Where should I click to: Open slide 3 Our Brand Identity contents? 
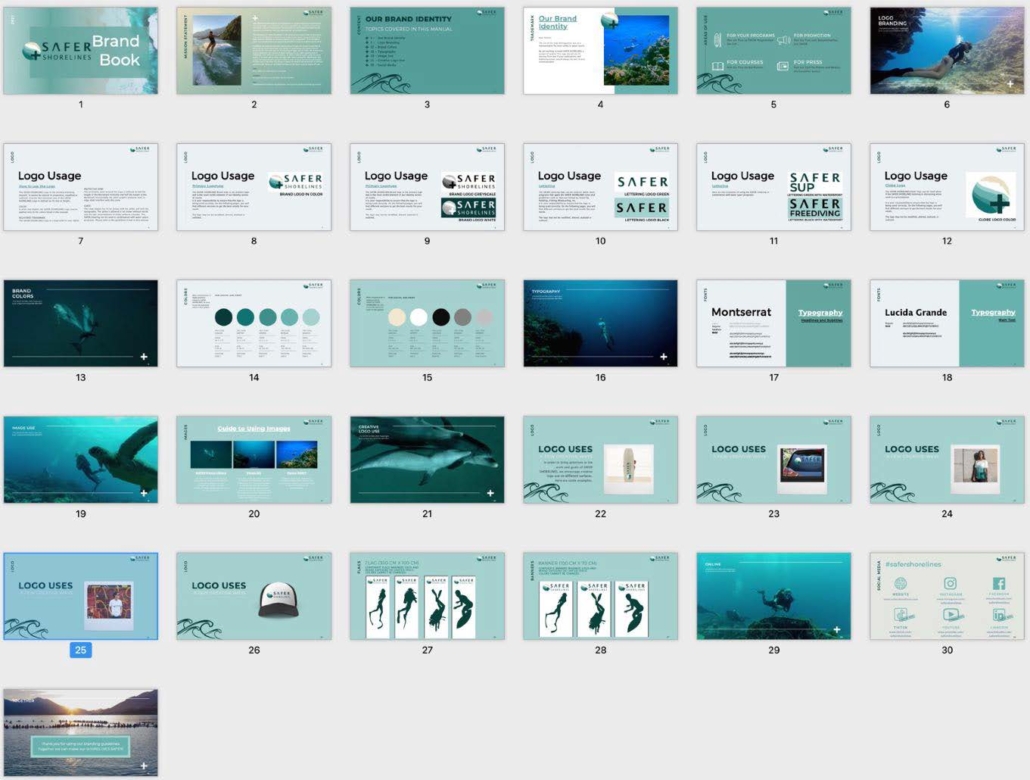point(427,51)
